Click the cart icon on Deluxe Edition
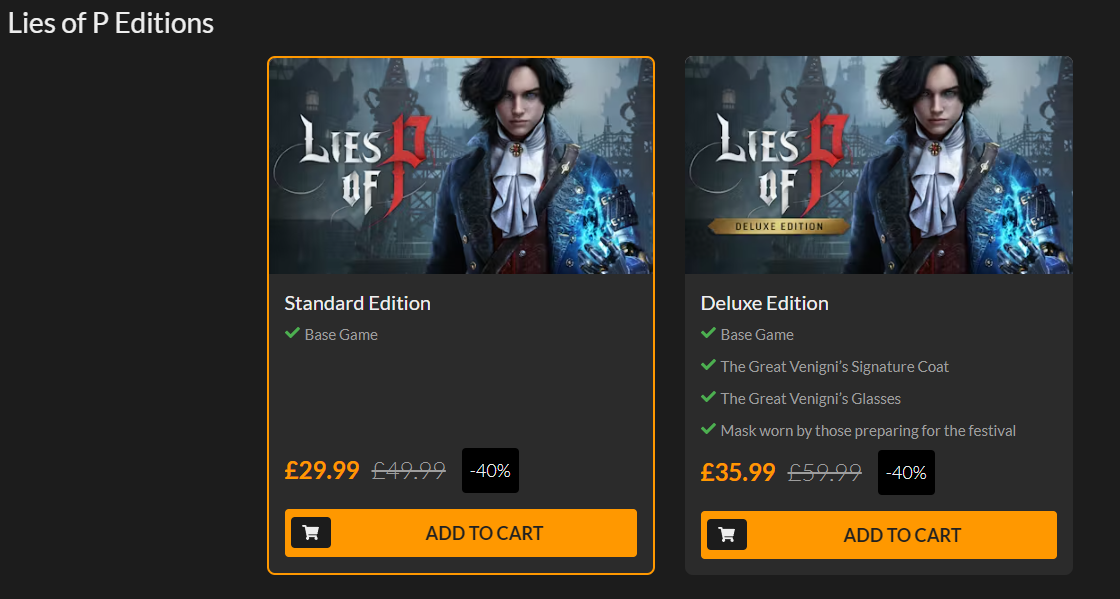This screenshot has height=599, width=1120. (726, 535)
